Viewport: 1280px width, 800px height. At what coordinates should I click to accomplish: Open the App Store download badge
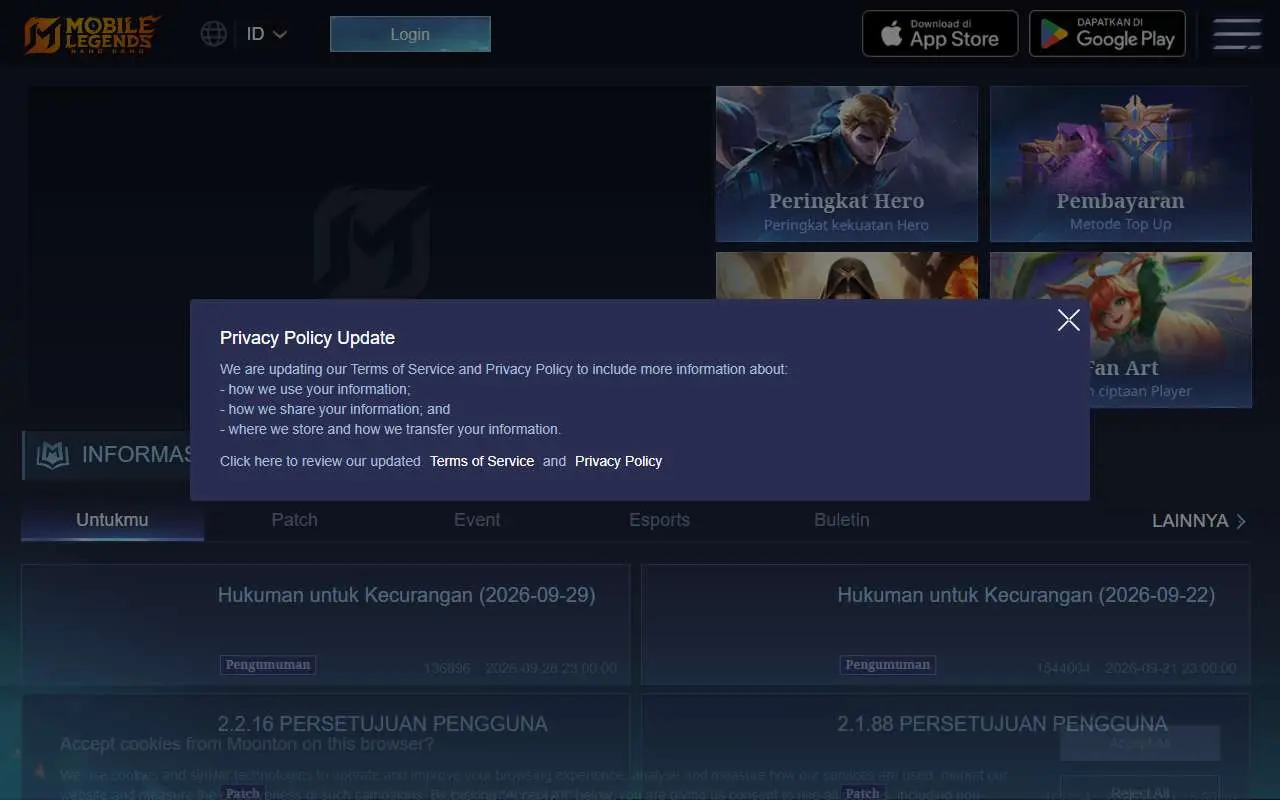point(940,34)
